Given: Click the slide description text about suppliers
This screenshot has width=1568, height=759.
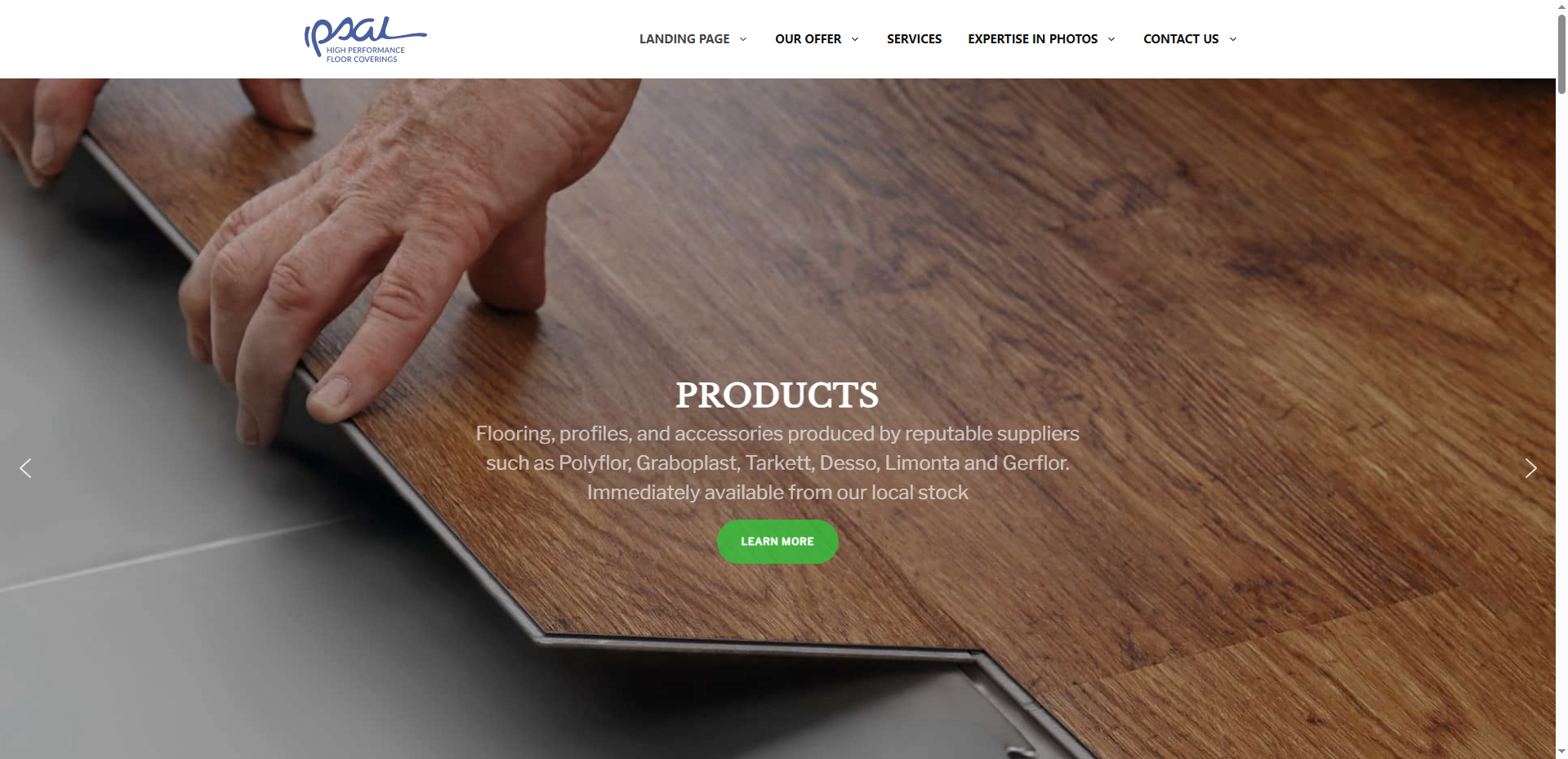Looking at the screenshot, I should coord(777,463).
